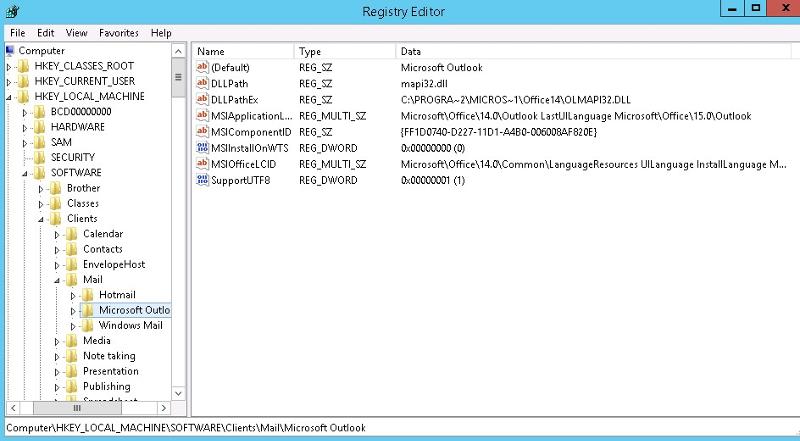Open the Favorites menu
The height and width of the screenshot is (441, 800).
click(119, 33)
